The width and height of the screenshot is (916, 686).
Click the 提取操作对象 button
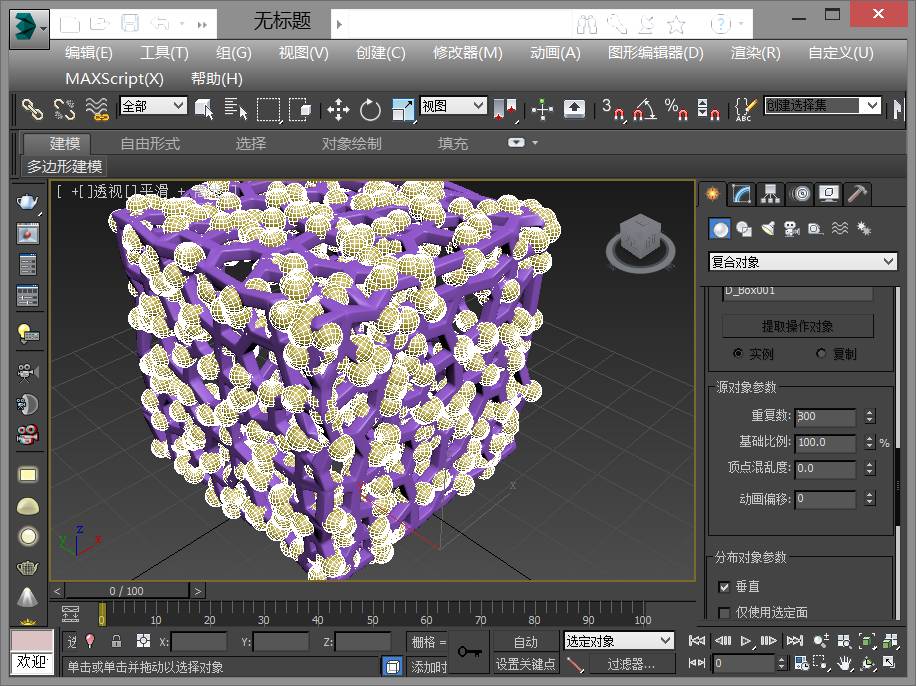(798, 326)
